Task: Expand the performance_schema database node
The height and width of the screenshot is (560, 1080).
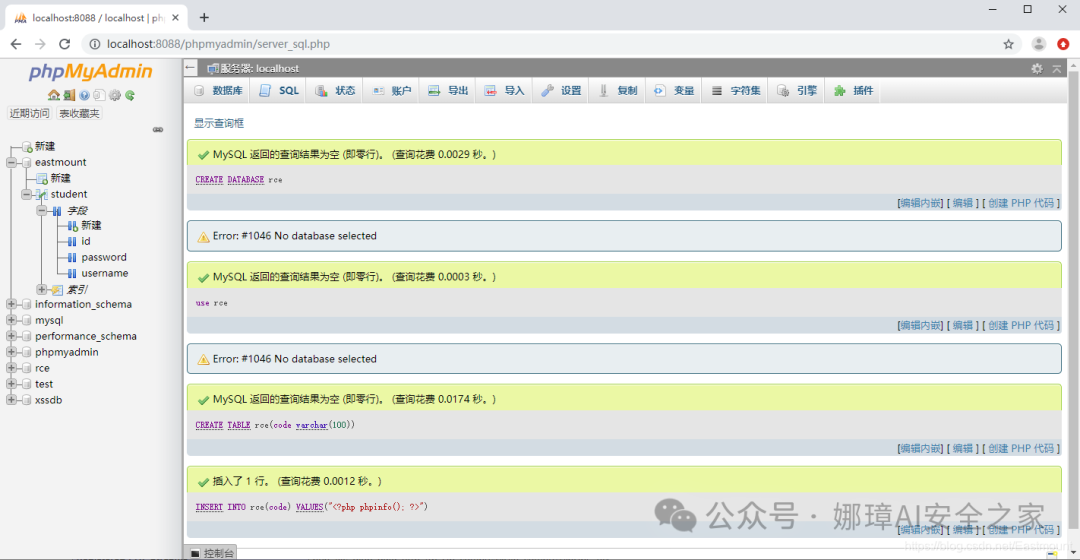Action: (x=11, y=336)
